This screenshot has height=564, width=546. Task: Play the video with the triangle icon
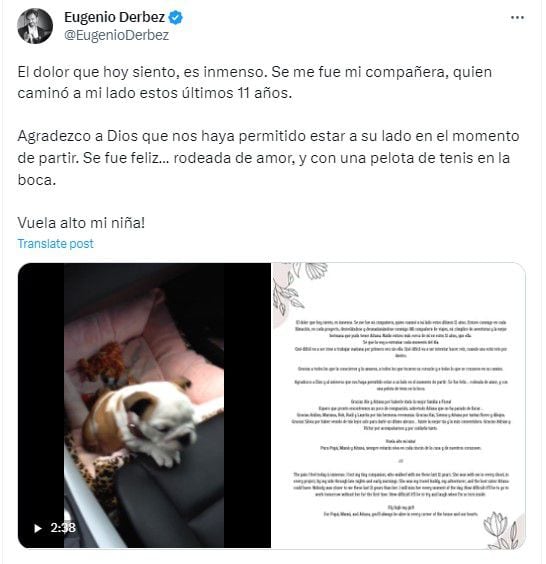click(x=37, y=528)
